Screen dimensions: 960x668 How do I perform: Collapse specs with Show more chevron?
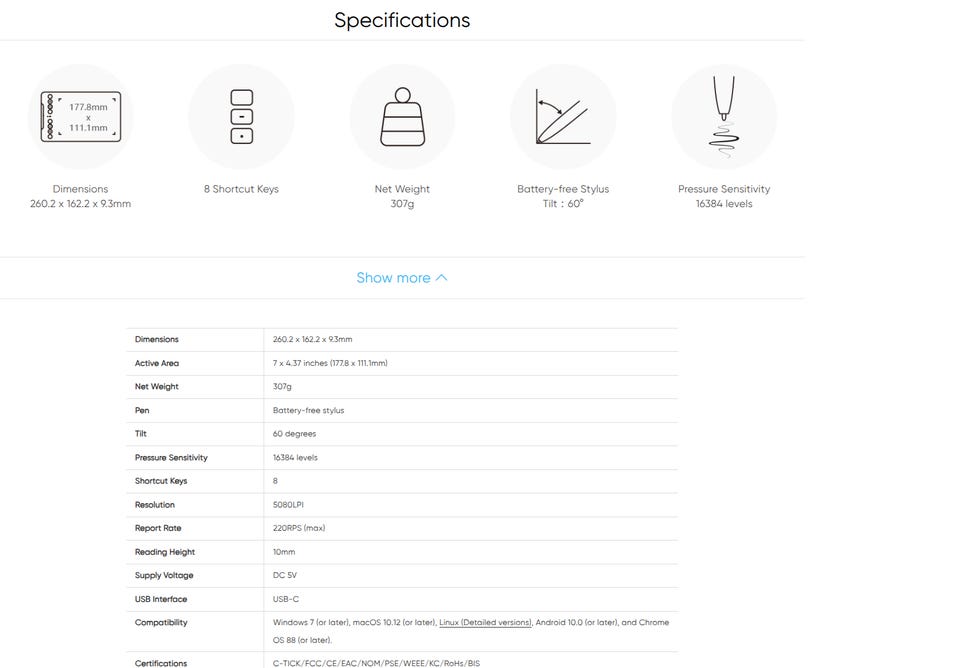(442, 278)
